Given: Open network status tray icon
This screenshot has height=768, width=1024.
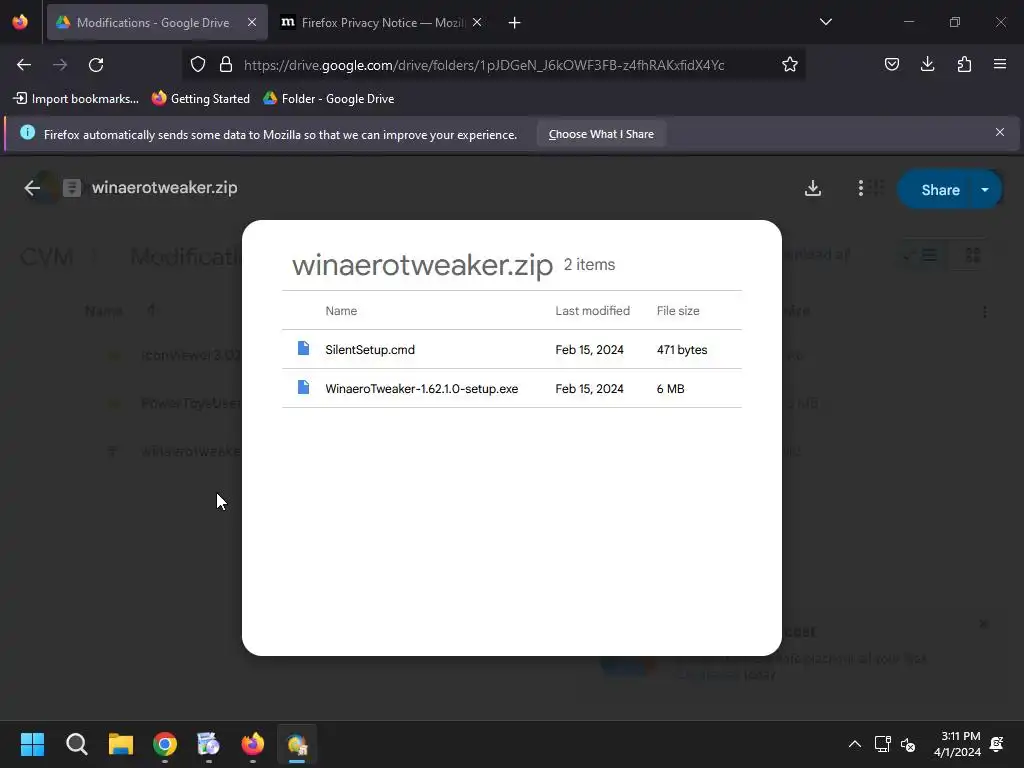Looking at the screenshot, I should click(x=882, y=744).
